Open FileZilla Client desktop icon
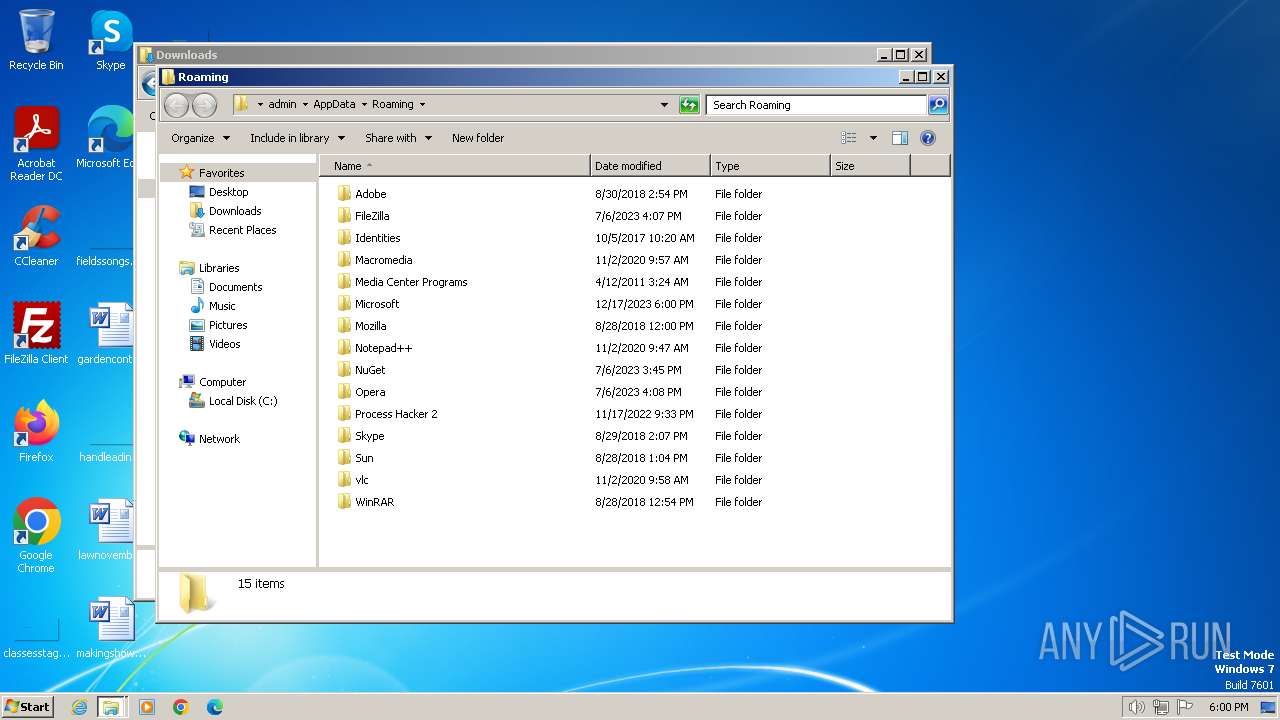Image resolution: width=1280 pixels, height=720 pixels. [36, 334]
